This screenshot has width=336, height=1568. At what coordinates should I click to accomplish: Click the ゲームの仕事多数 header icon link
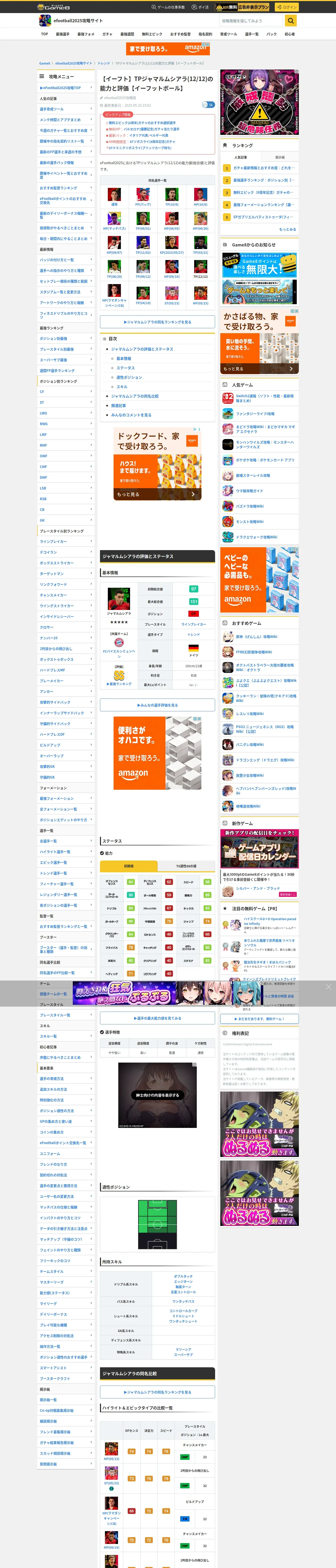click(168, 7)
